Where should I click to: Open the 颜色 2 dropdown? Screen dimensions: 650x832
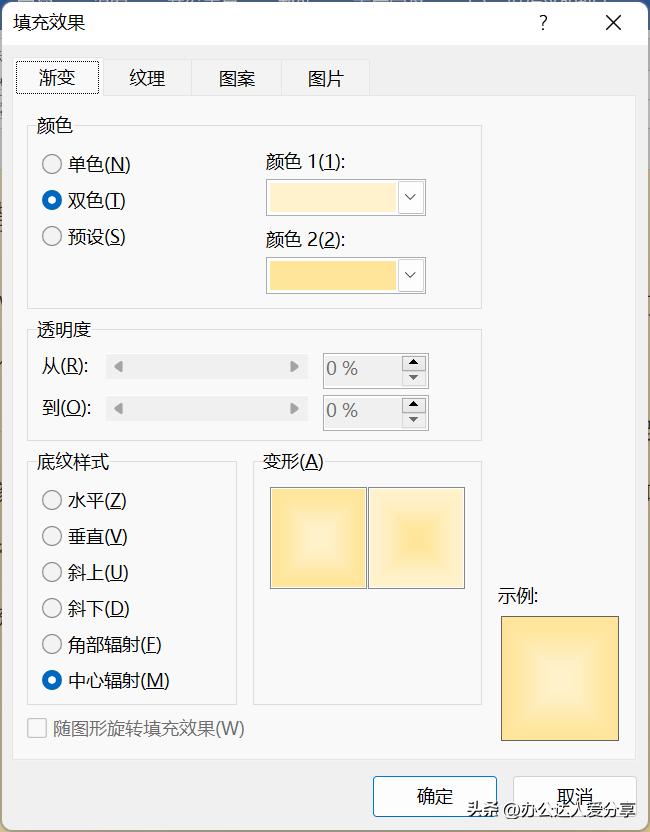[x=409, y=275]
